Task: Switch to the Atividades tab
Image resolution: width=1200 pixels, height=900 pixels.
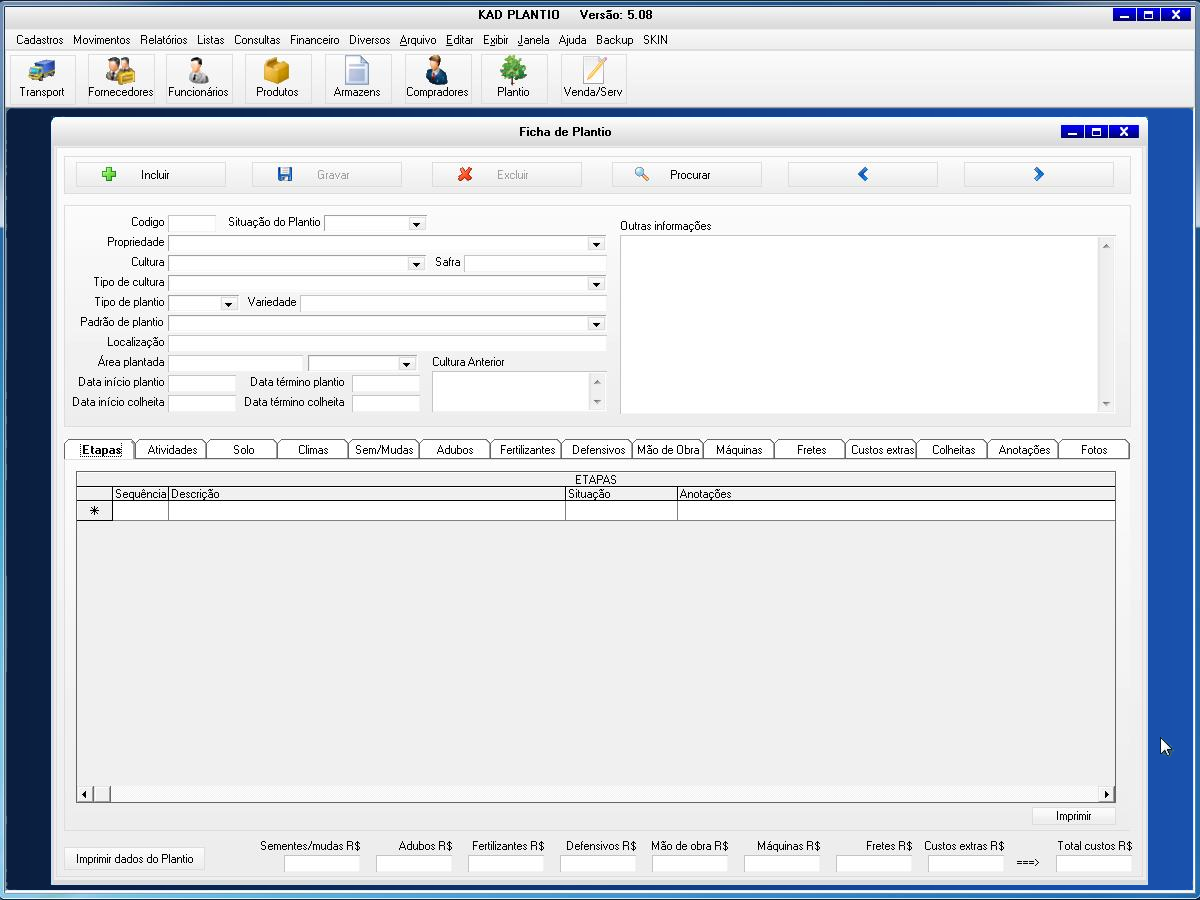Action: click(172, 450)
